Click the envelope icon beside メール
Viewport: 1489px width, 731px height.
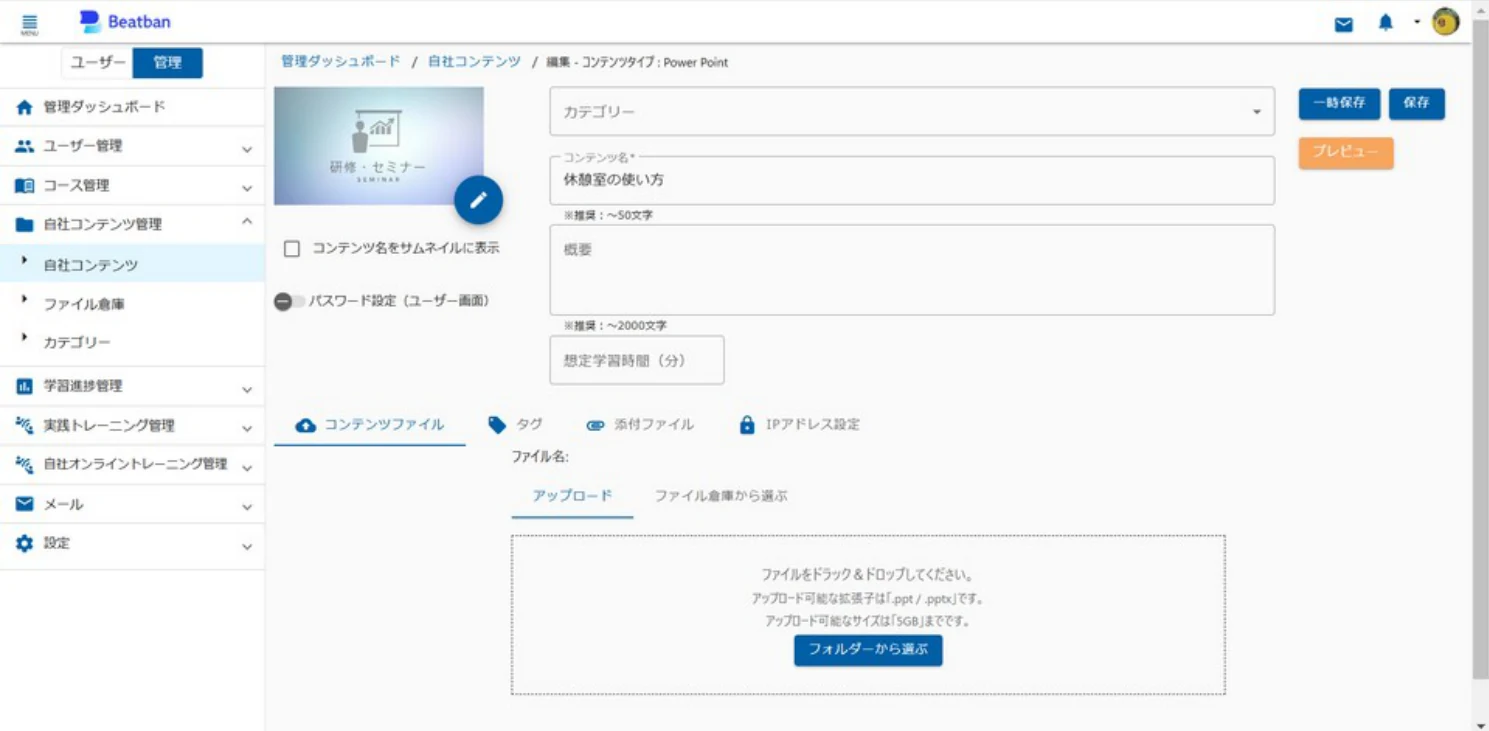(25, 504)
